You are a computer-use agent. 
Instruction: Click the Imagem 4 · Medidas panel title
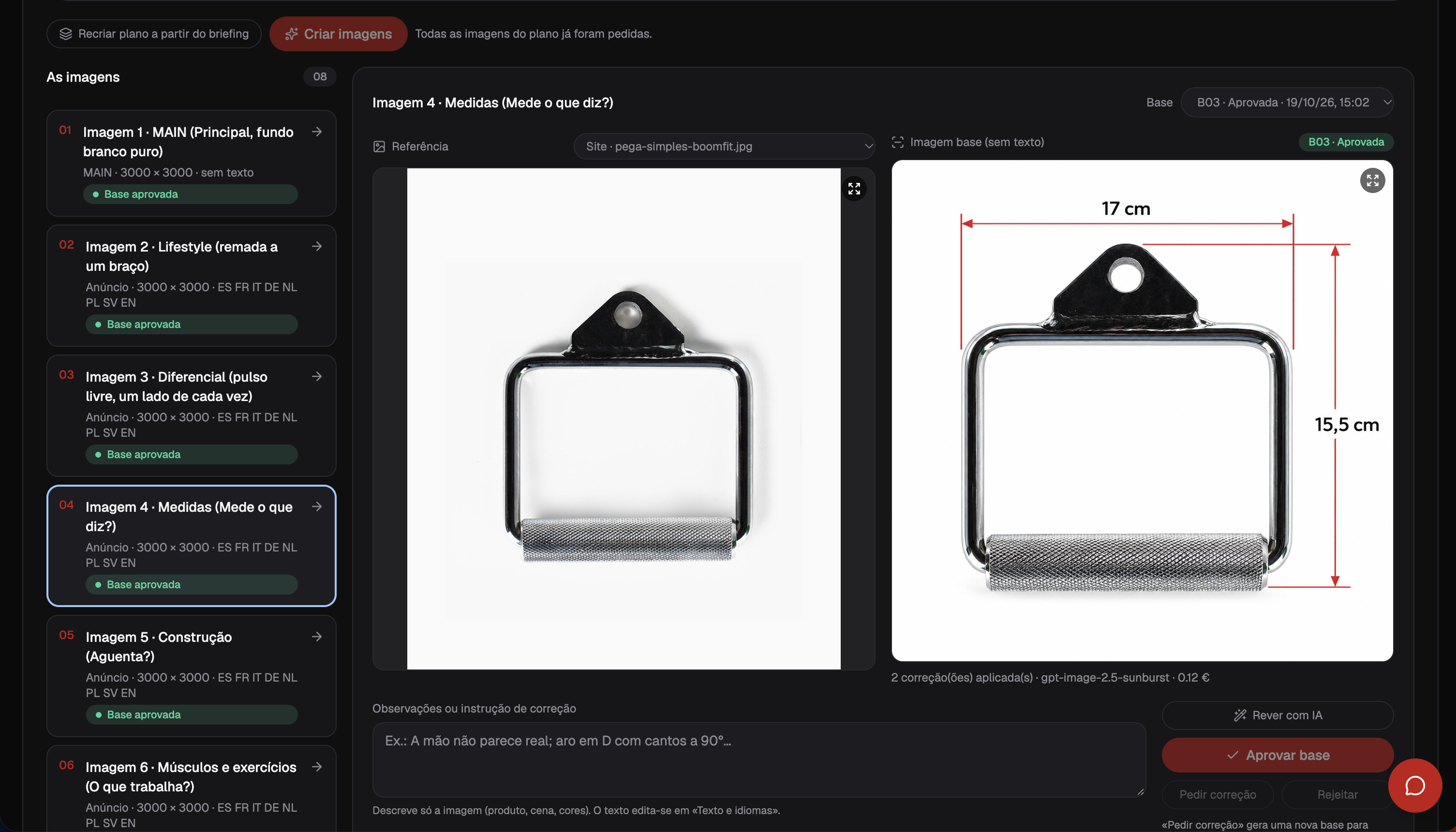coord(492,103)
